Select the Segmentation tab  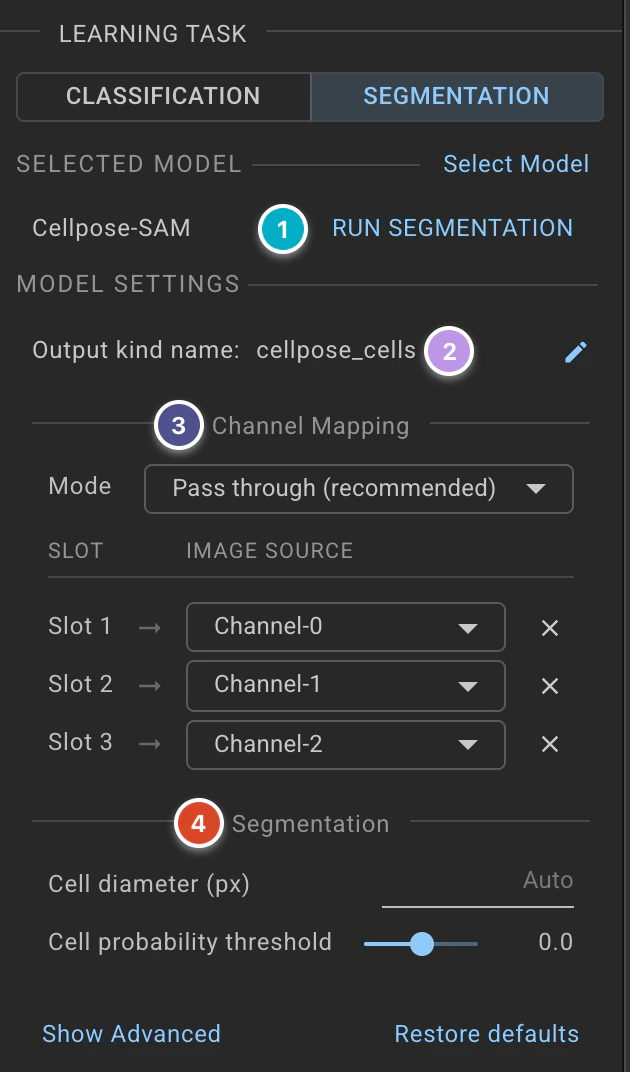[456, 96]
